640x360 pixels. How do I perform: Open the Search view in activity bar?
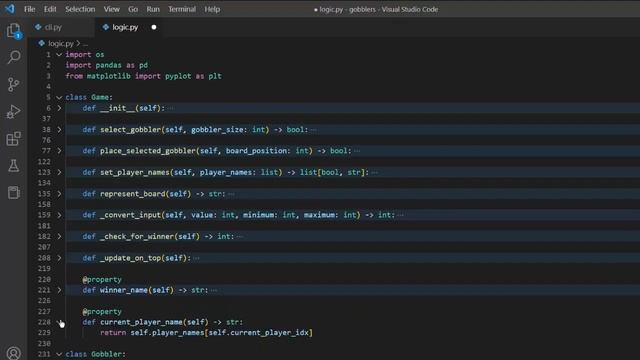click(13, 57)
